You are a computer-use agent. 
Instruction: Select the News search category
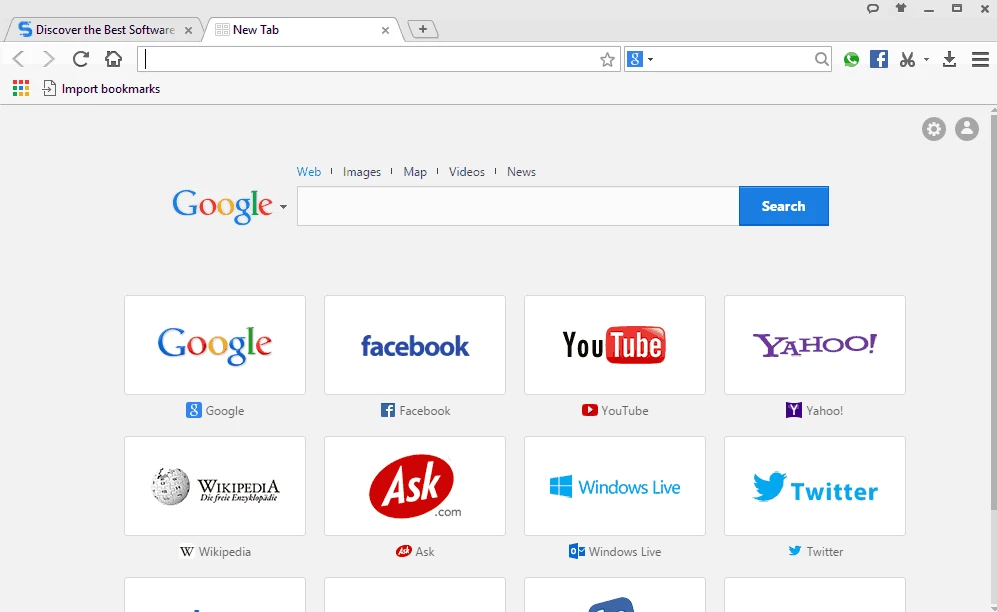point(521,172)
